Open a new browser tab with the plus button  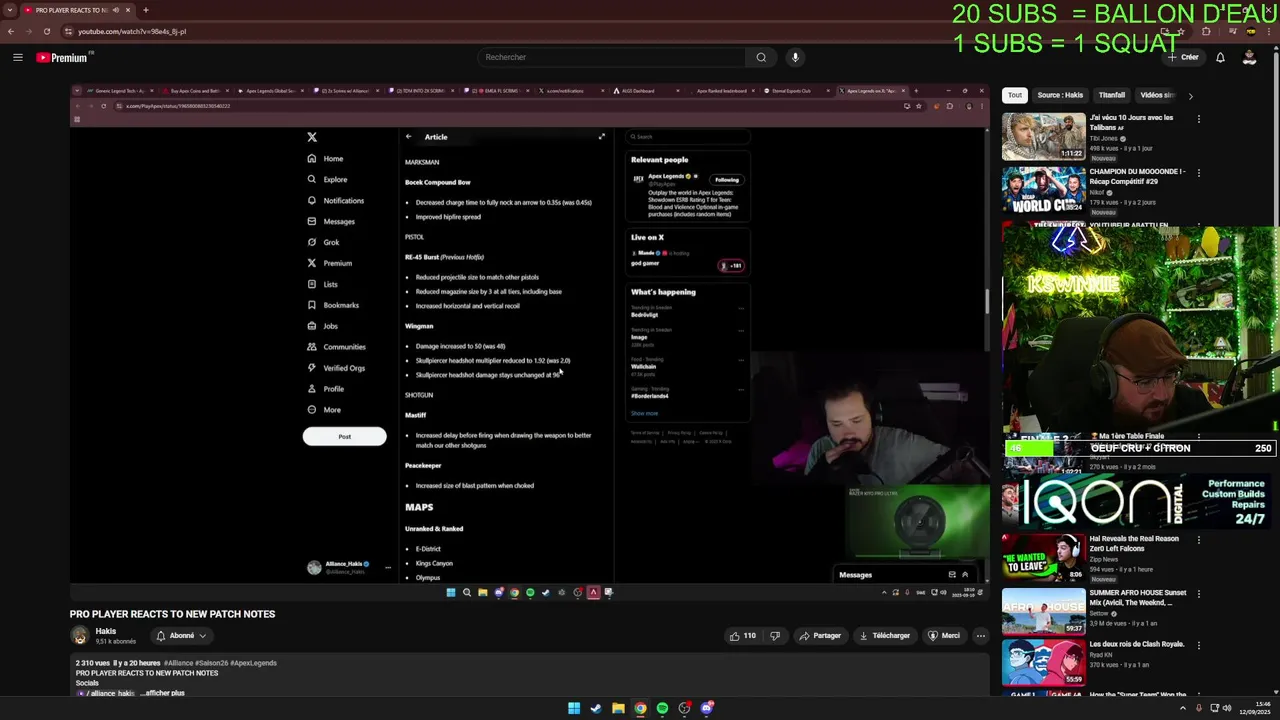coord(145,10)
